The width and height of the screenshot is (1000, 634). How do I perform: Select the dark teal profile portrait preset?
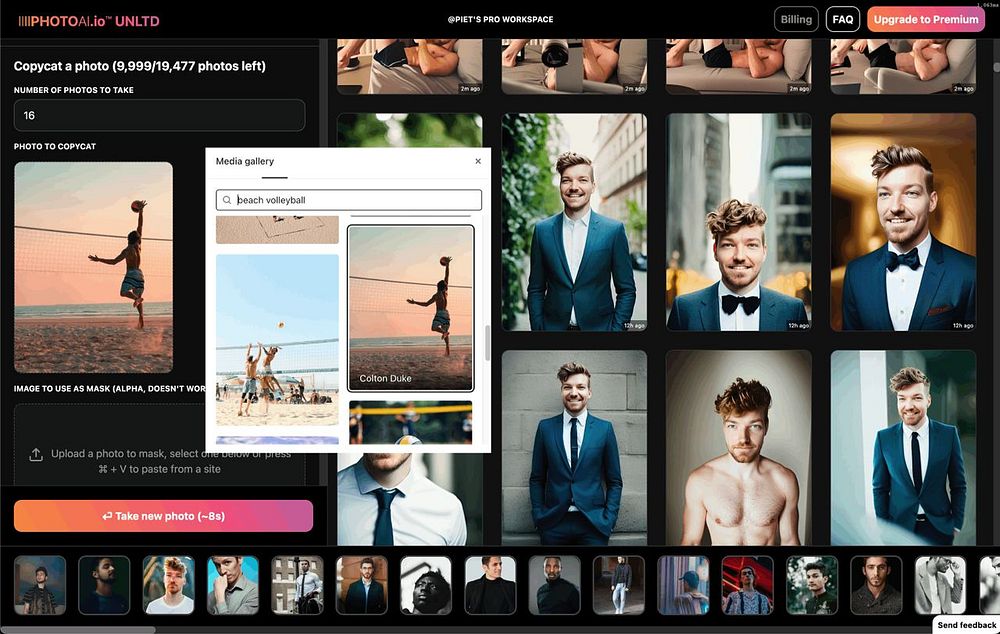pyautogui.click(x=104, y=585)
